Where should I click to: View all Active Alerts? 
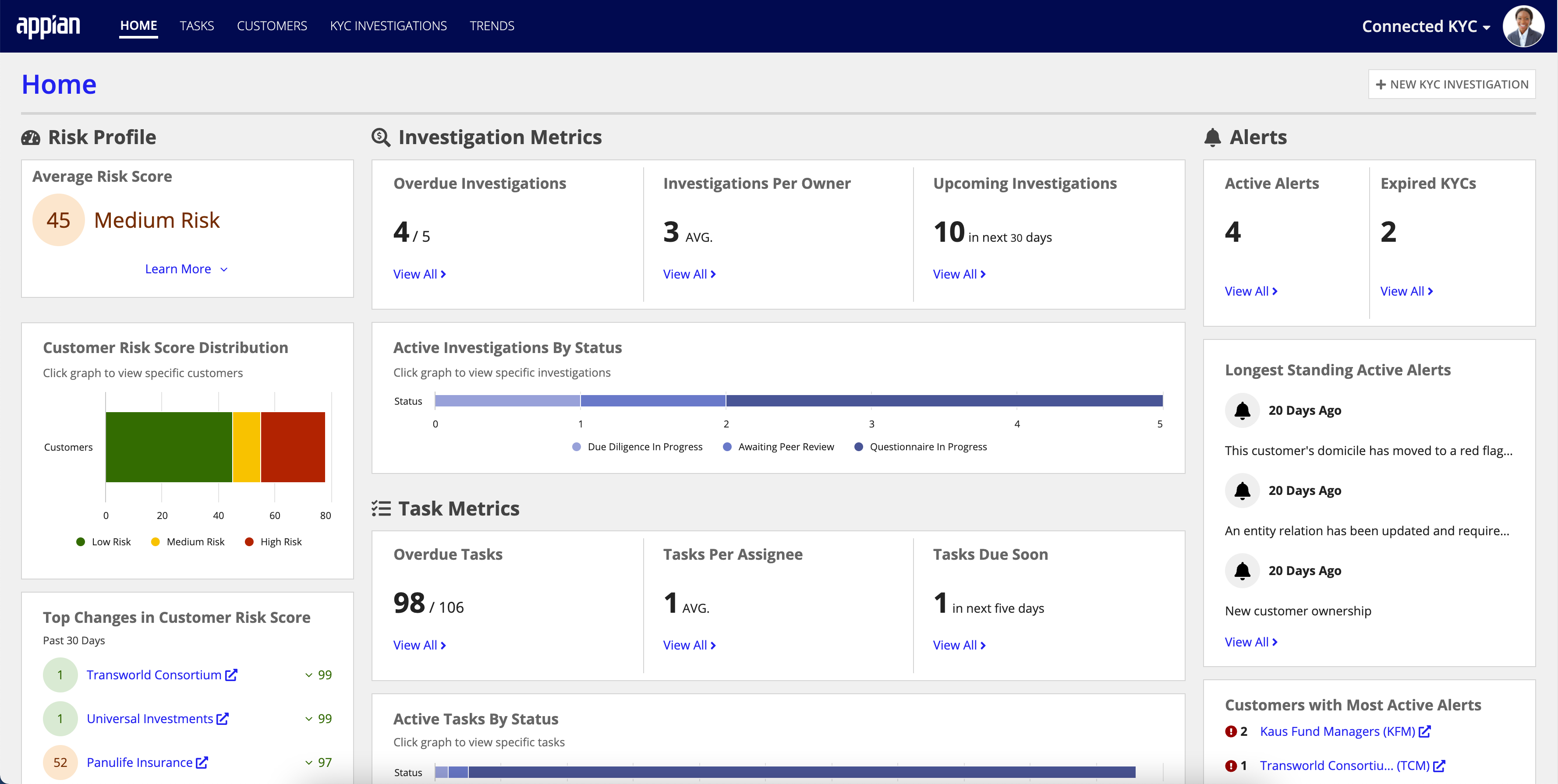[x=1251, y=291]
